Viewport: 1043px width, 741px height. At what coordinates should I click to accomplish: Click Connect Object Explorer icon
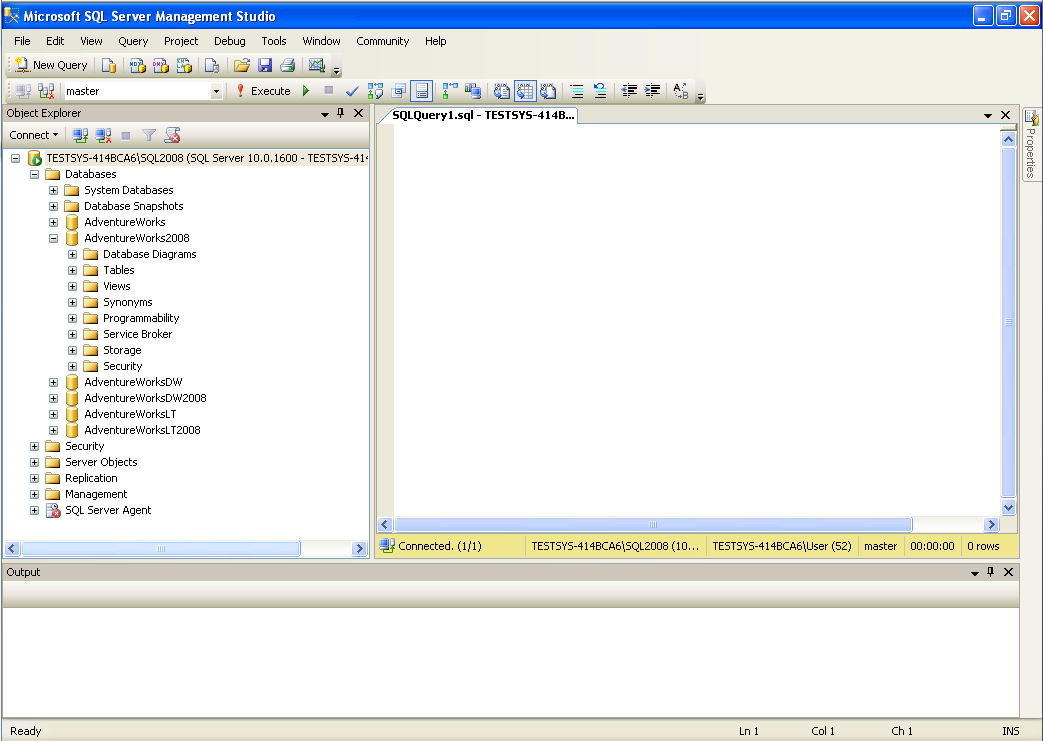(x=80, y=136)
